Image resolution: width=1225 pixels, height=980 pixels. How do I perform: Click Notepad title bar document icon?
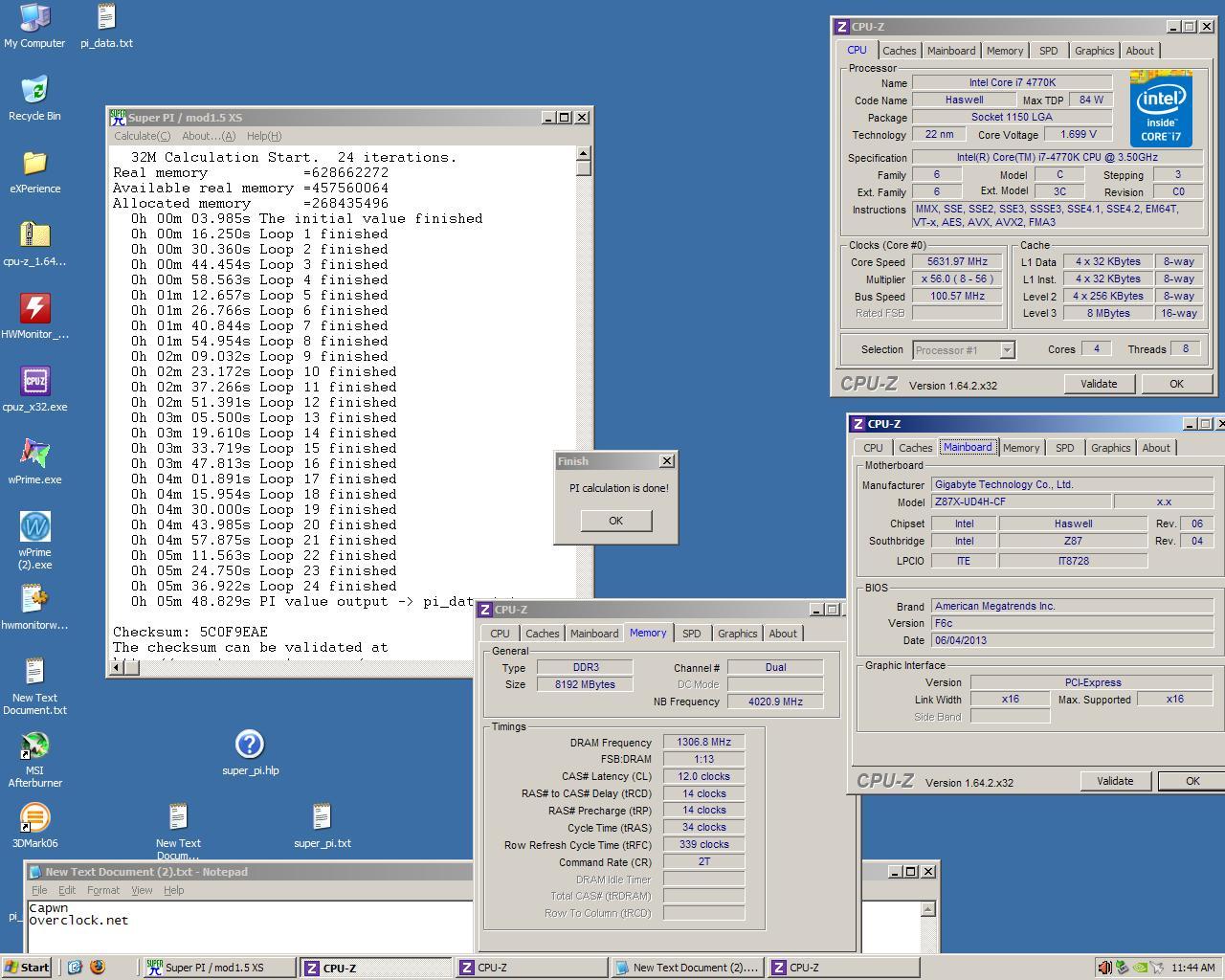[x=35, y=872]
